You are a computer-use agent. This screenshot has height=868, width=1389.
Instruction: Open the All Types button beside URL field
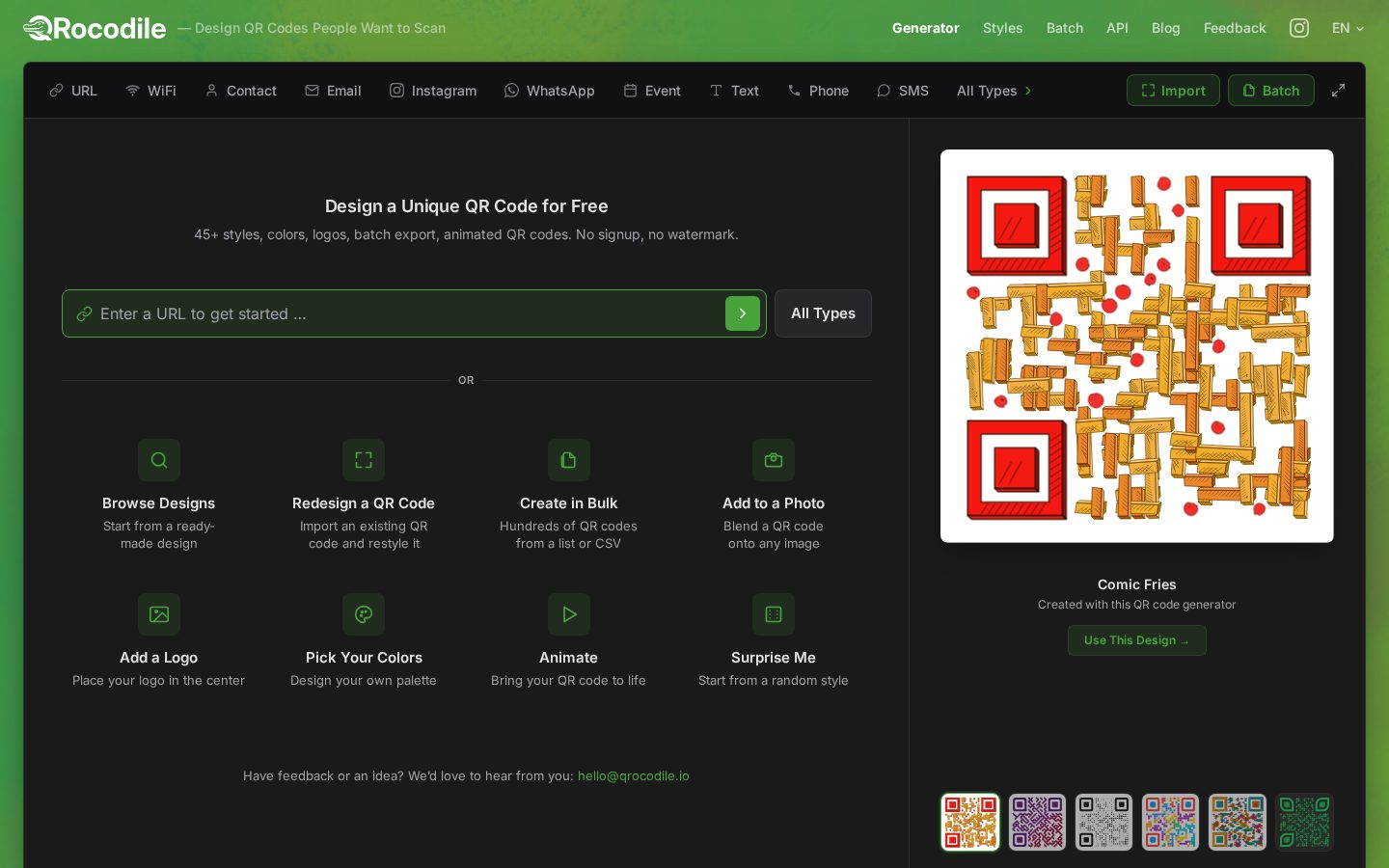pyautogui.click(x=823, y=313)
